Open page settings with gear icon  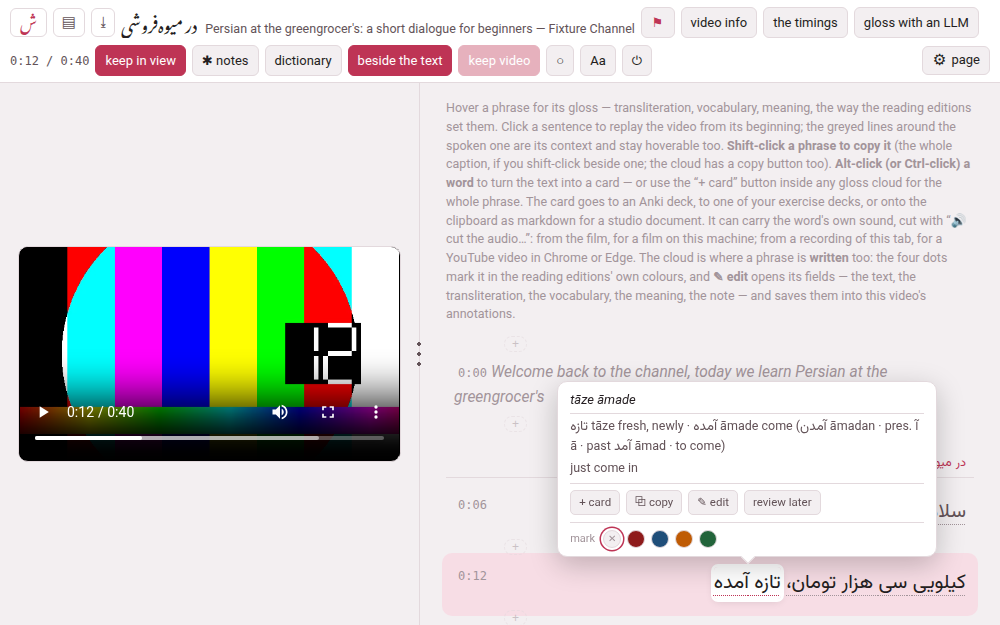click(x=956, y=60)
